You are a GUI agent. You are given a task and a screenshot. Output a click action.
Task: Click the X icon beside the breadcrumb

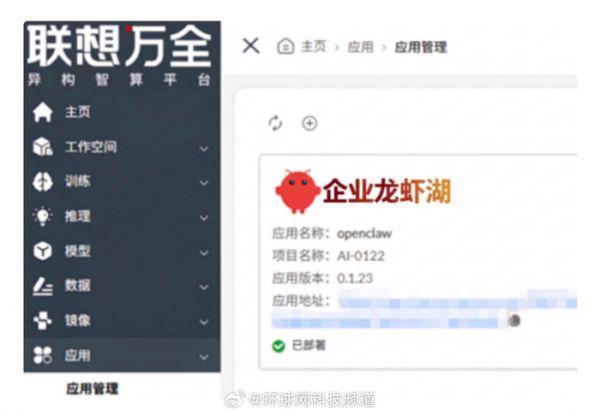(251, 45)
